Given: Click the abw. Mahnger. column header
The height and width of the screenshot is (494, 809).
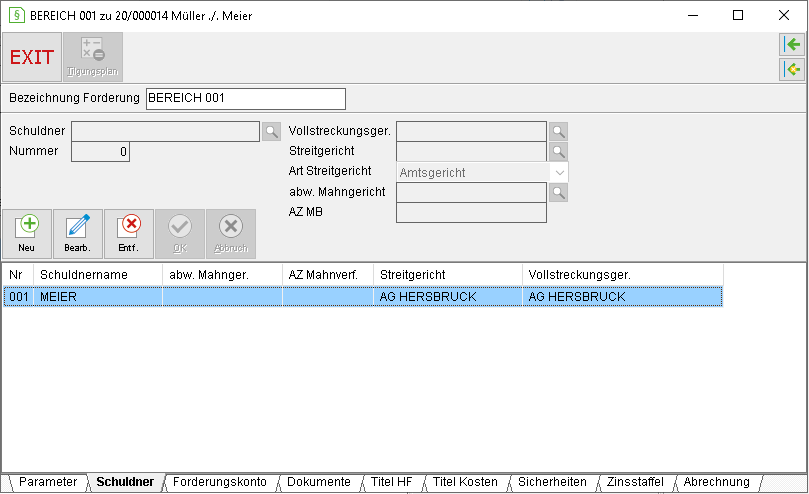Looking at the screenshot, I should click(222, 275).
